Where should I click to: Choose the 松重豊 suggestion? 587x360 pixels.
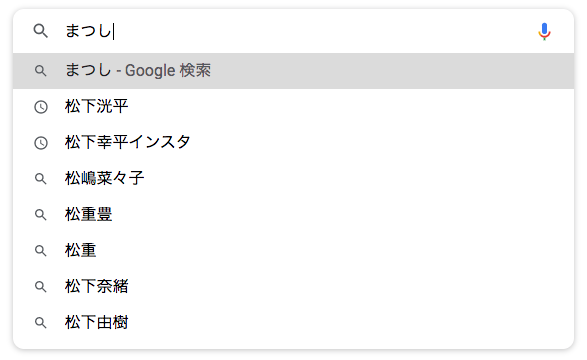point(294,214)
